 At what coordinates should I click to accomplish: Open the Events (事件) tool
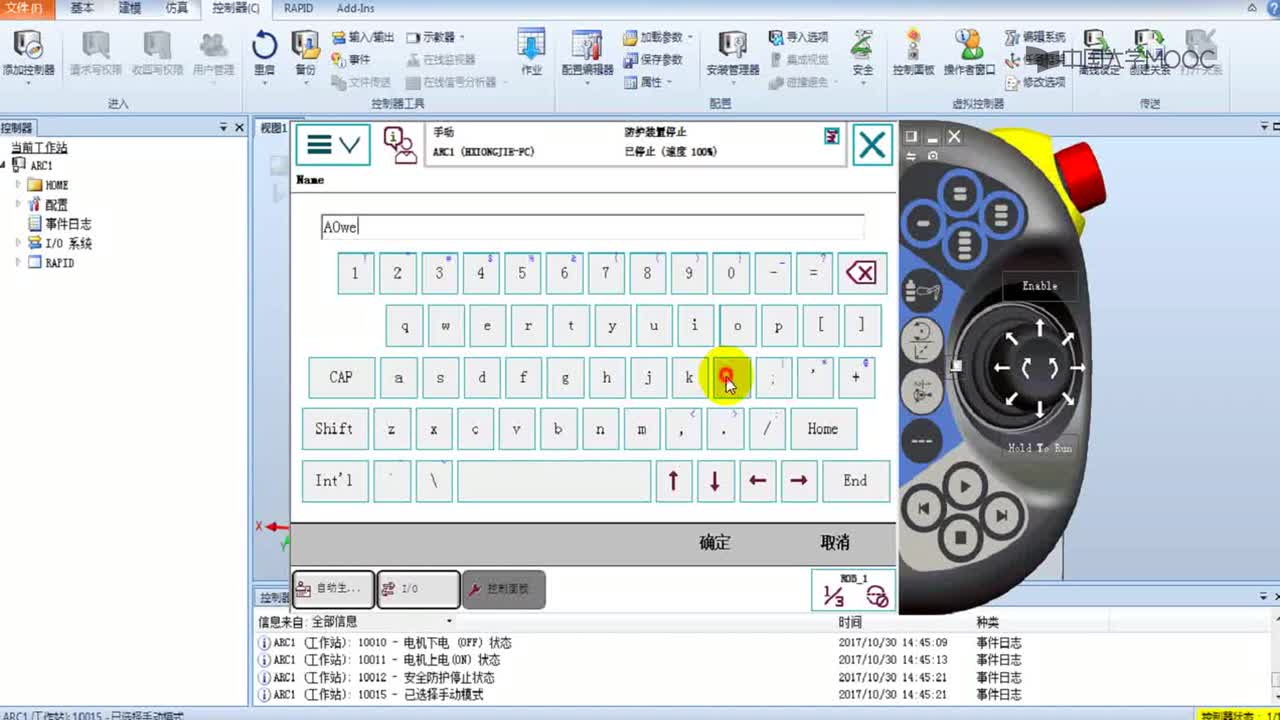click(351, 60)
